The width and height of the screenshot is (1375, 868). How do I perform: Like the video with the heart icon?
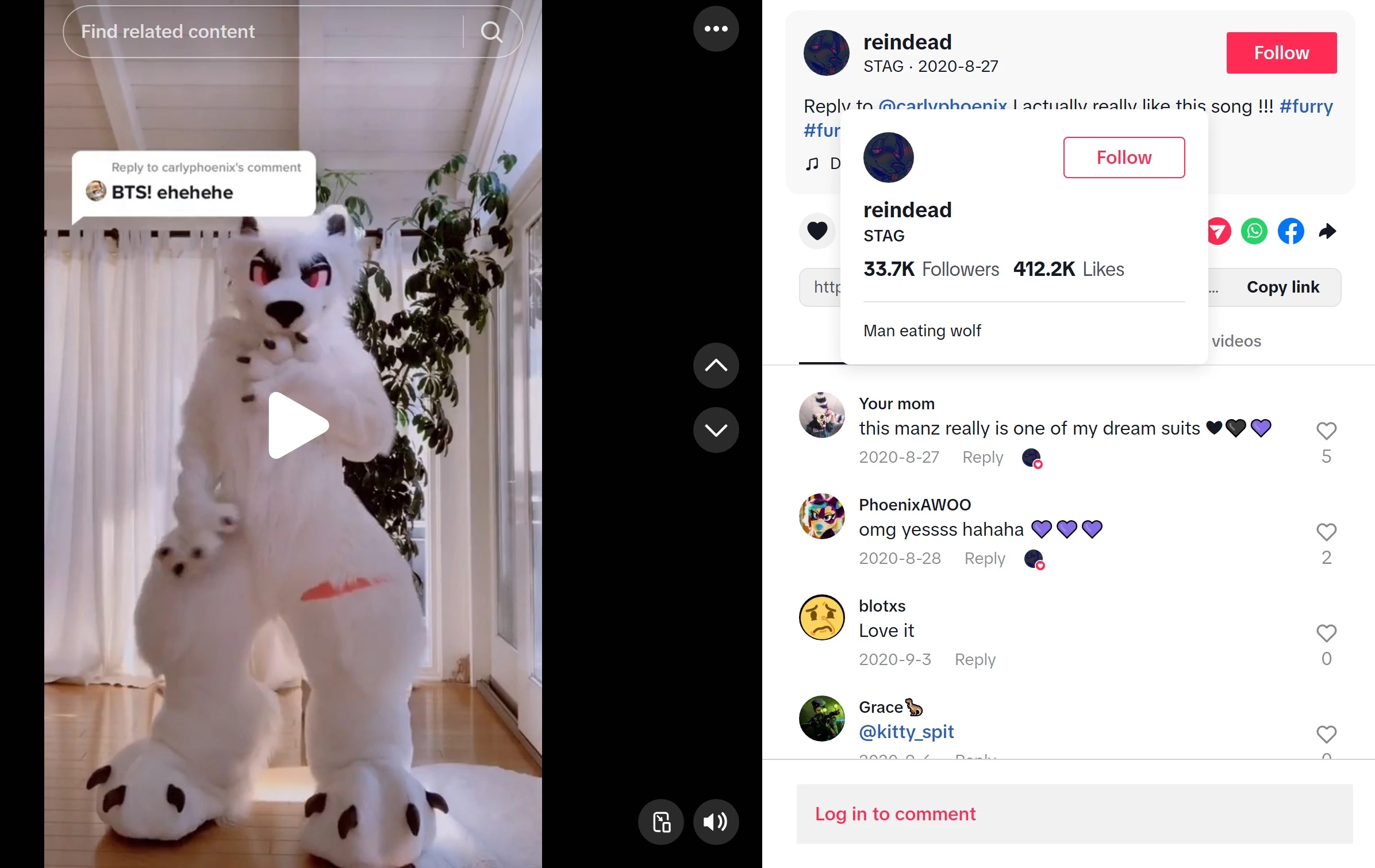coord(817,231)
